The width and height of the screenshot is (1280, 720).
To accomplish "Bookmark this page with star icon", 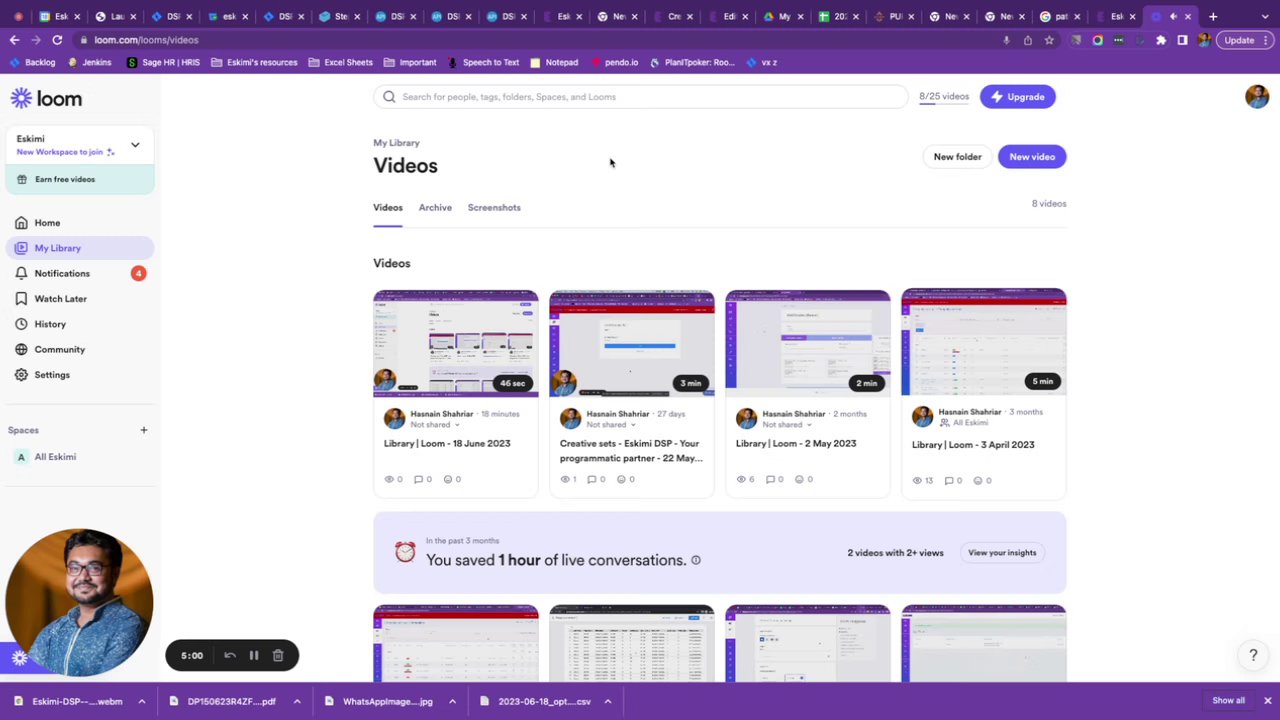I will click(x=1049, y=40).
